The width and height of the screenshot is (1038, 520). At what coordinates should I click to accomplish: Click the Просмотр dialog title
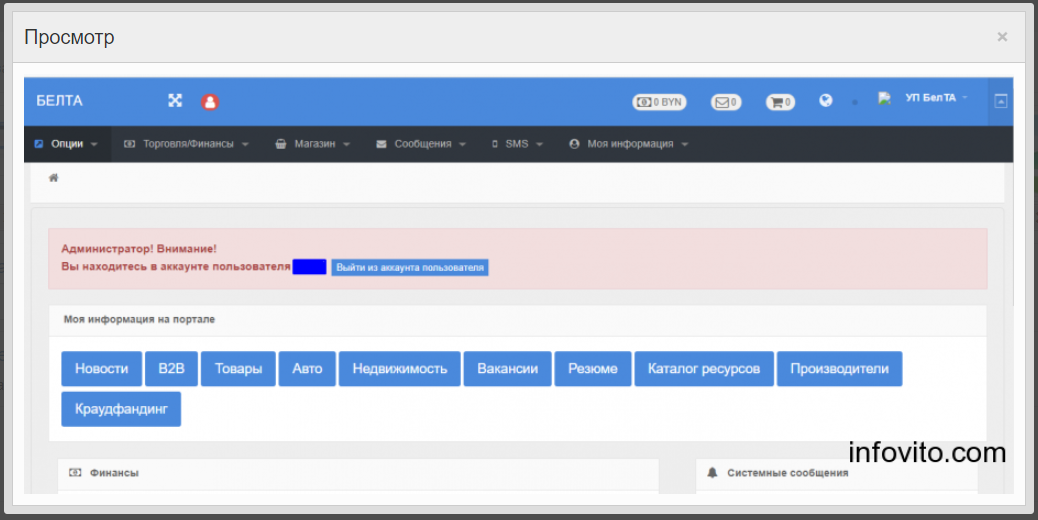pyautogui.click(x=69, y=37)
